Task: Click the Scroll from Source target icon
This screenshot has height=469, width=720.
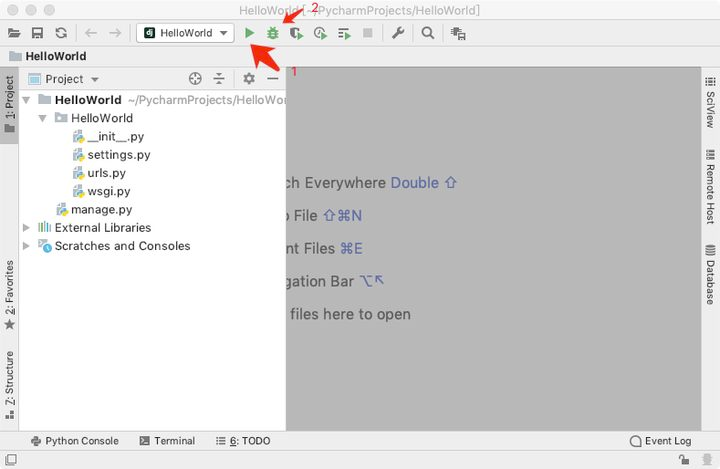Action: [x=195, y=79]
